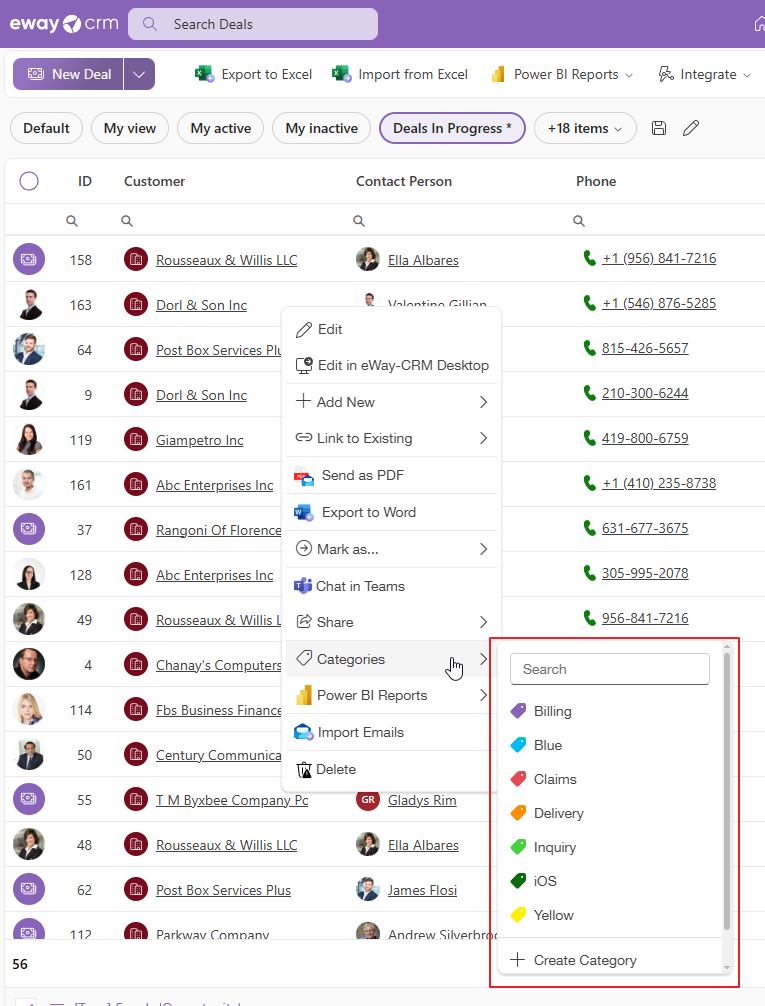The height and width of the screenshot is (1006, 765).
Task: Open Power BI Reports in the toolbar
Action: coord(562,74)
